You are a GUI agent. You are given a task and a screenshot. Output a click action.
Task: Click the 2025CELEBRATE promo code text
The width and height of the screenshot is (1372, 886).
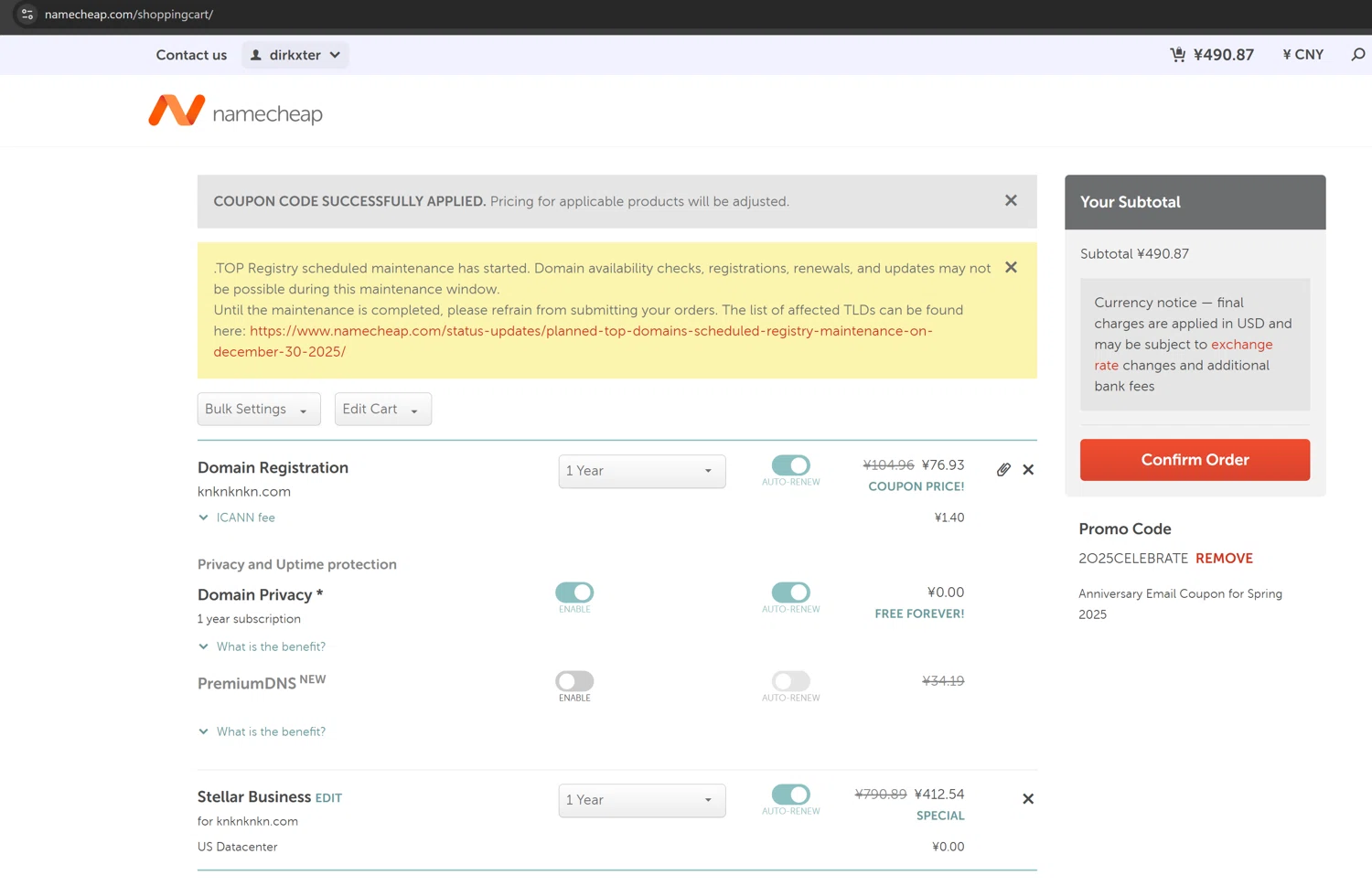(1133, 559)
